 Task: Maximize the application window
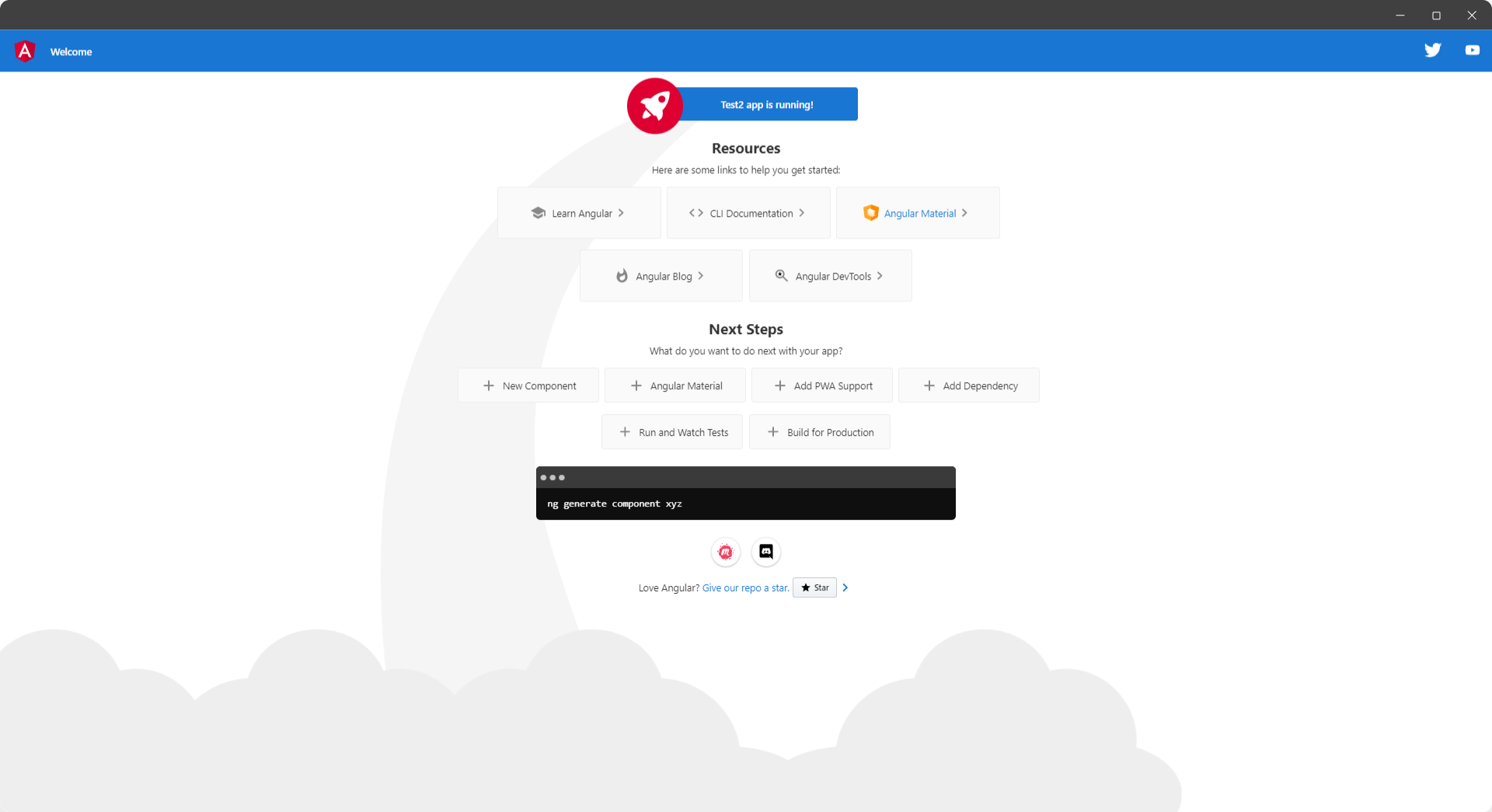1436,15
